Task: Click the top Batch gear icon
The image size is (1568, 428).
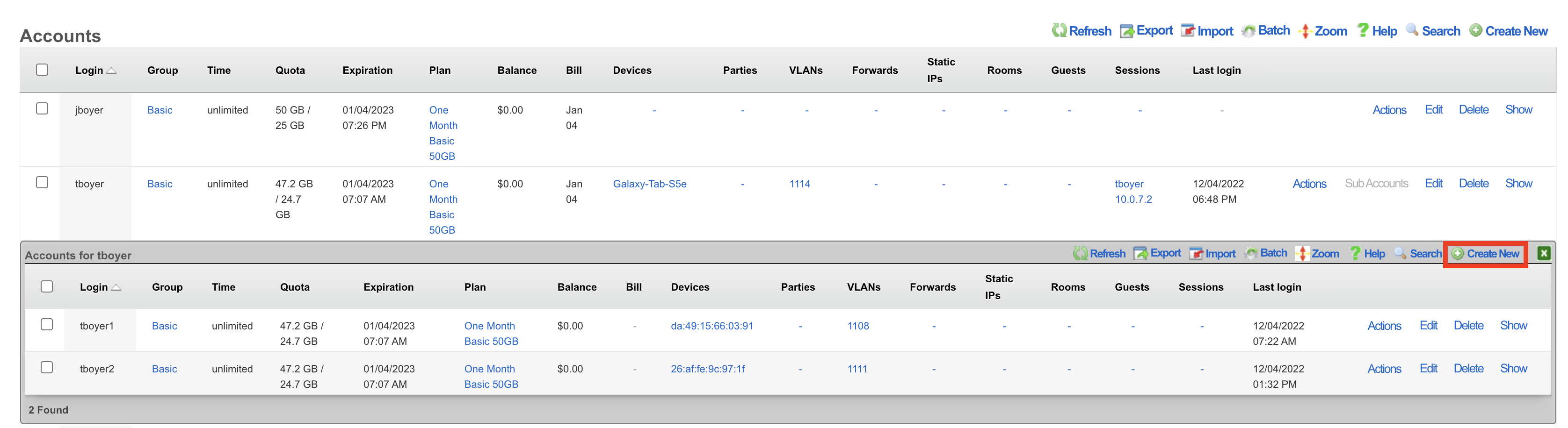Action: [x=1249, y=30]
